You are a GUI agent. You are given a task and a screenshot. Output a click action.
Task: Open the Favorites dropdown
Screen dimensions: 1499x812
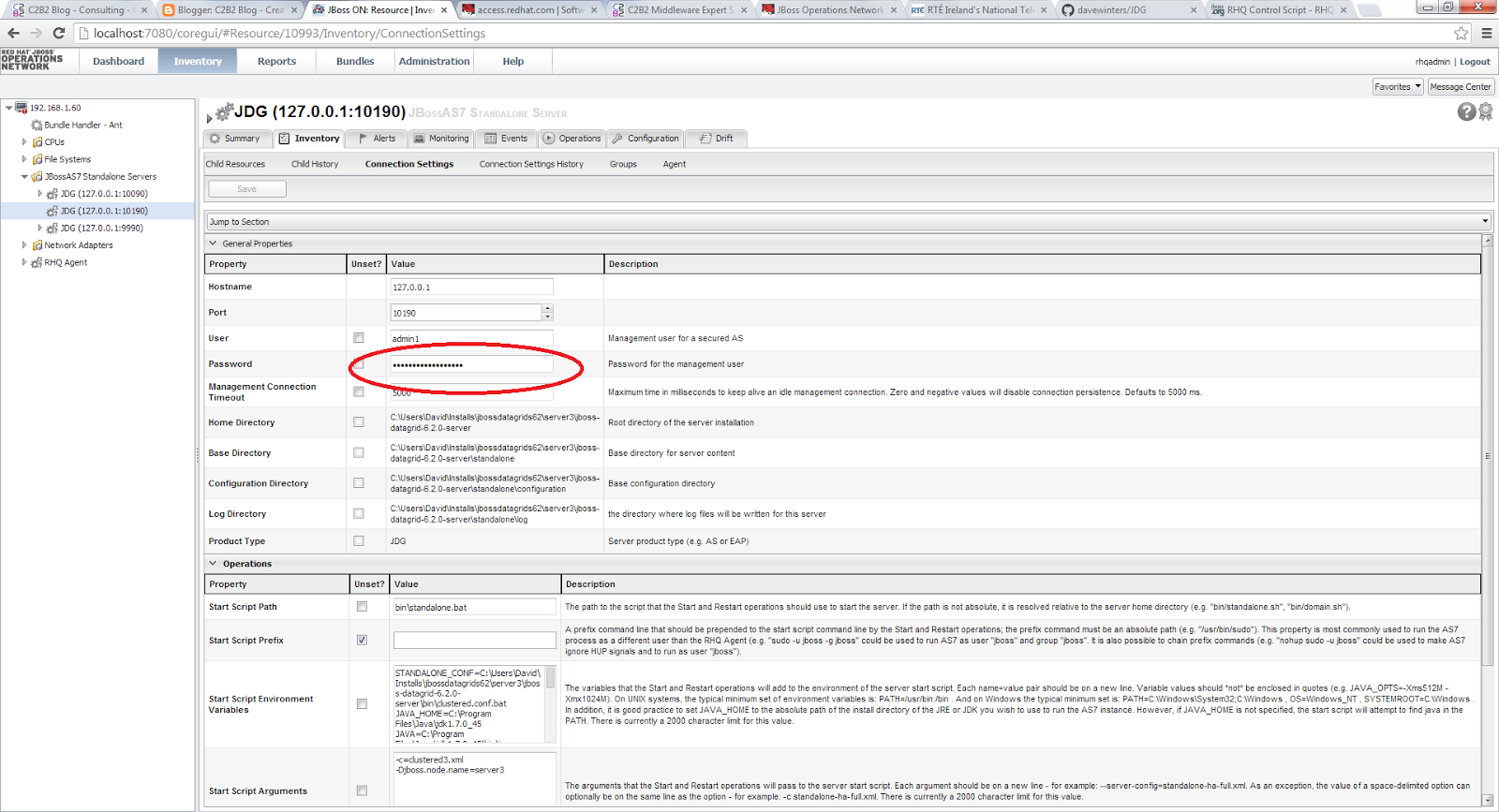(1398, 87)
